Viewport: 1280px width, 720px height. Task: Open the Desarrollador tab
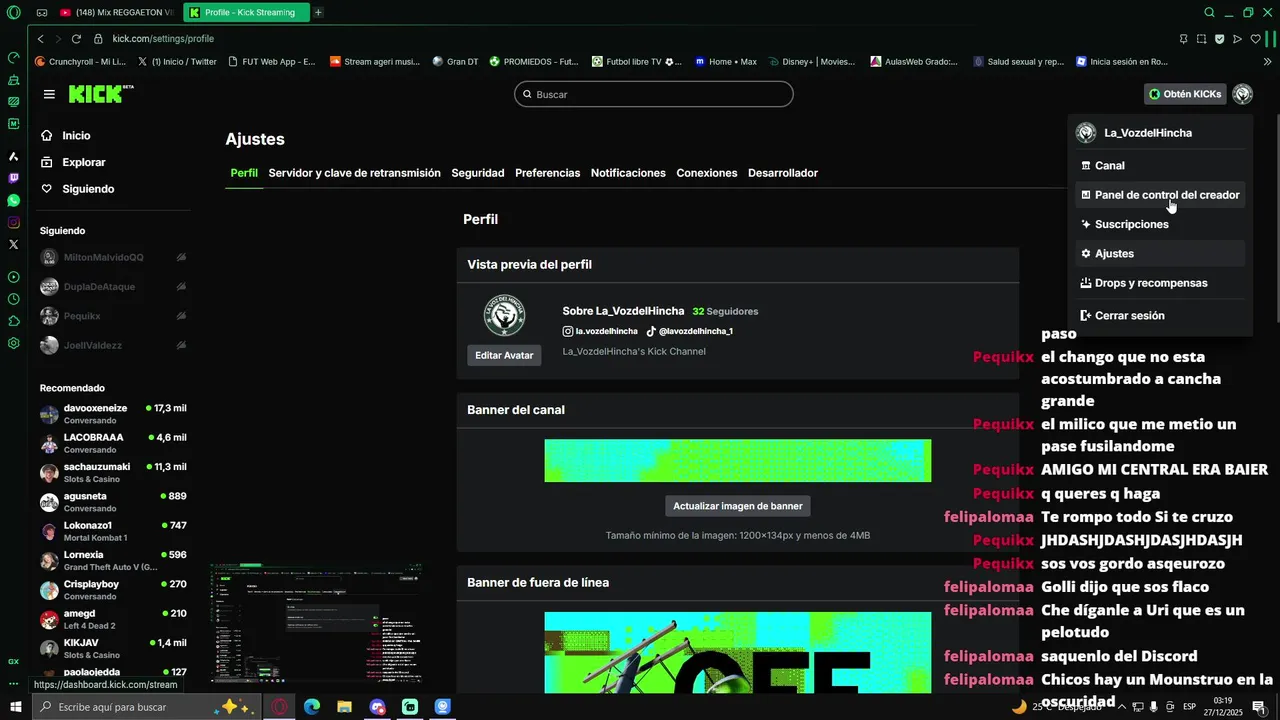click(x=783, y=173)
